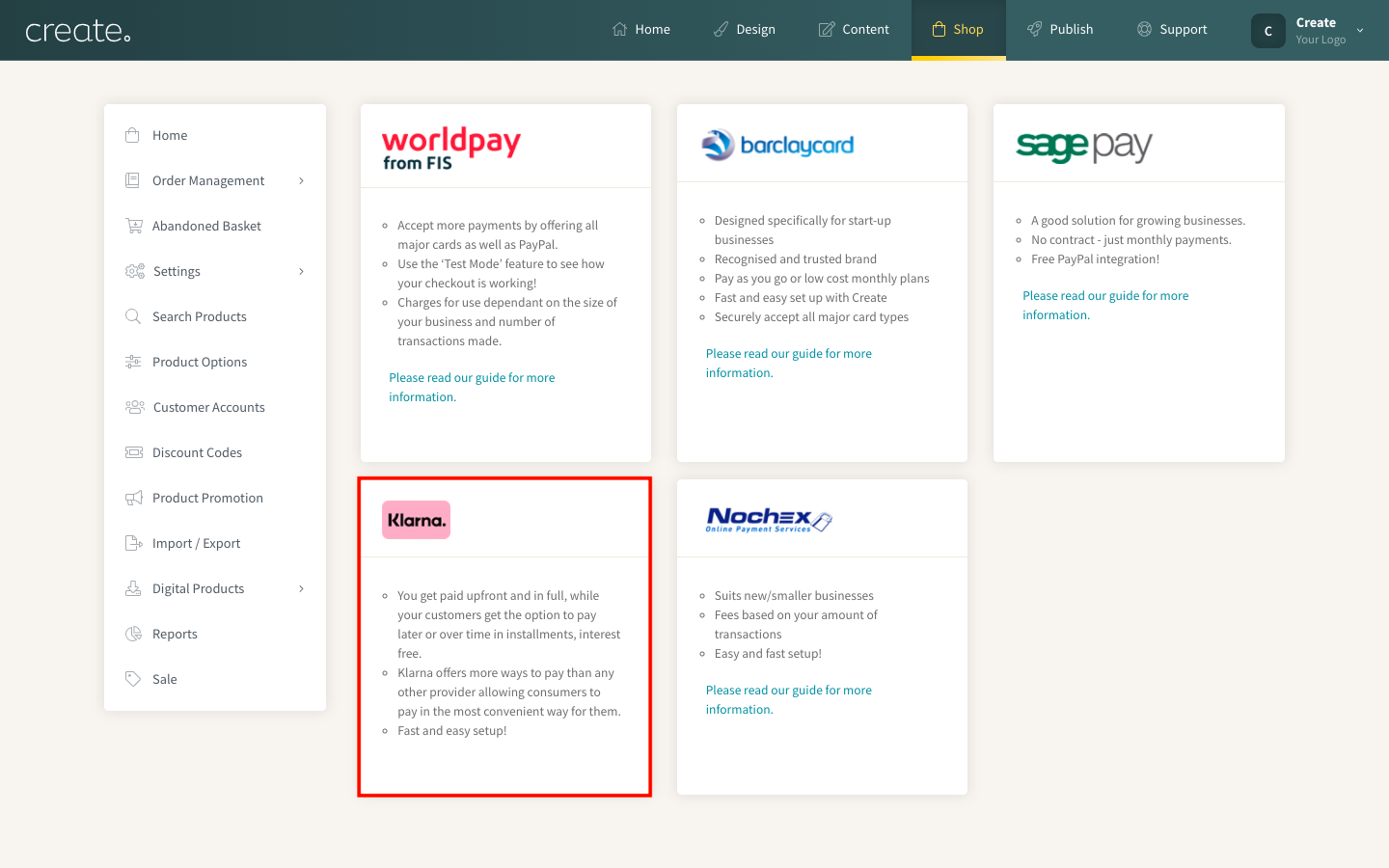Click the Design paintbrush icon
1389x868 pixels.
tap(721, 29)
